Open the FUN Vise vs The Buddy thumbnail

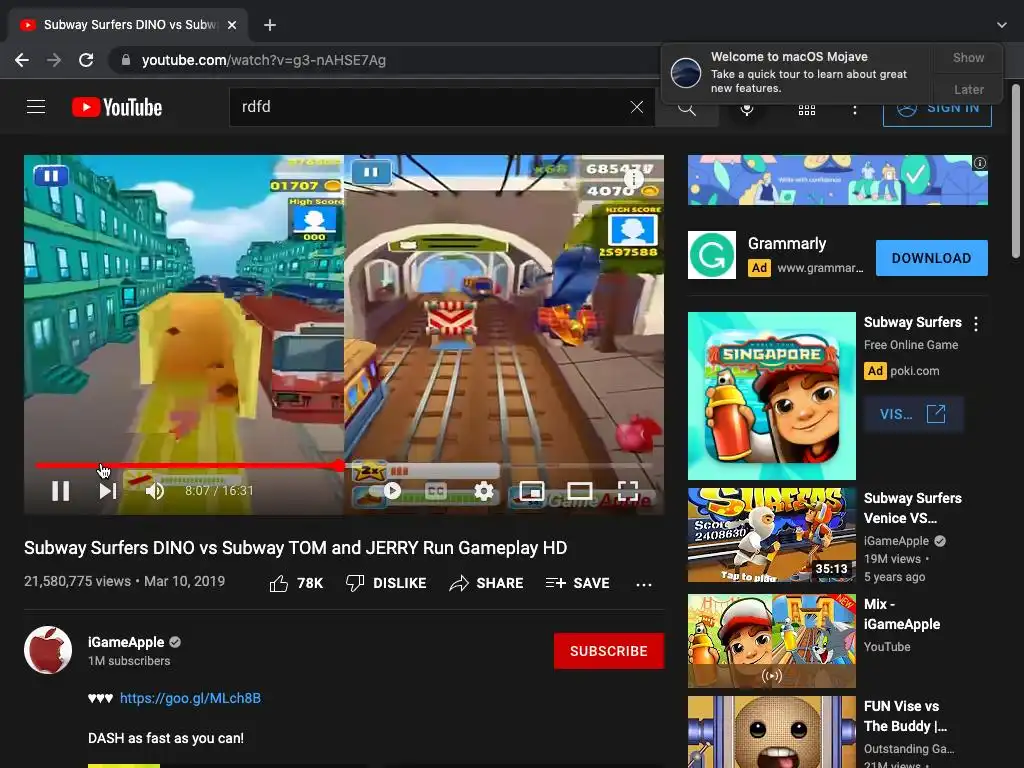tap(771, 732)
